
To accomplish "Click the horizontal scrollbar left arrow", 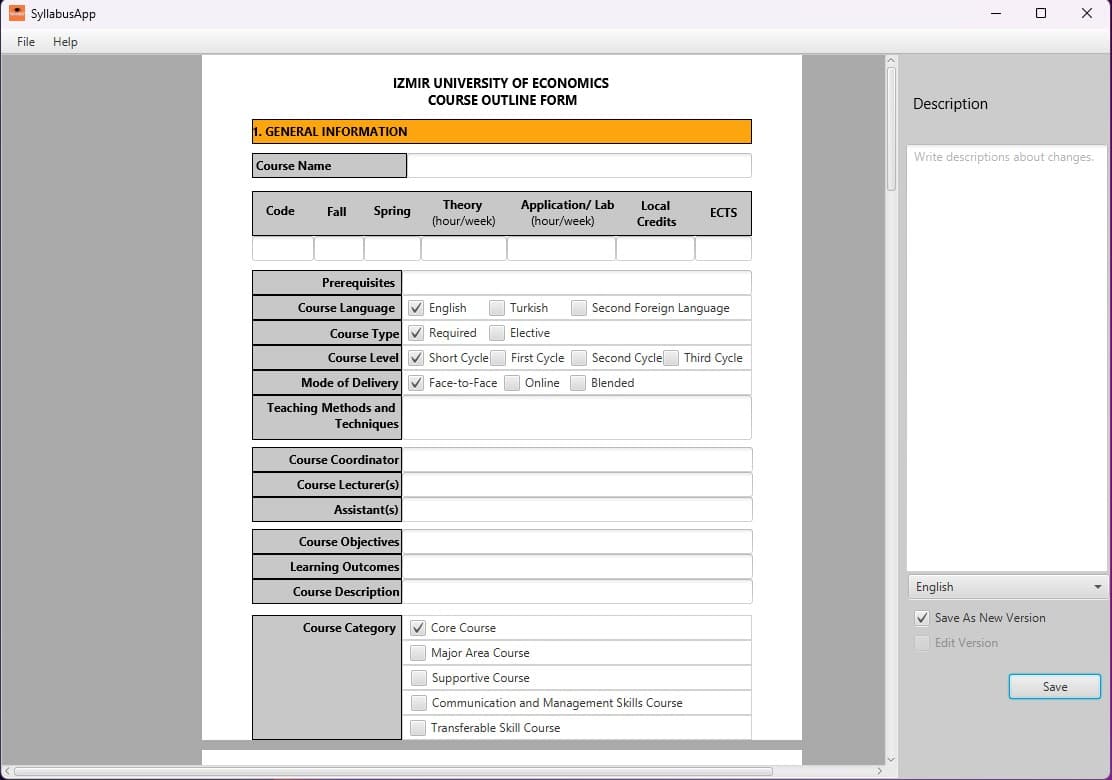I will point(7,771).
